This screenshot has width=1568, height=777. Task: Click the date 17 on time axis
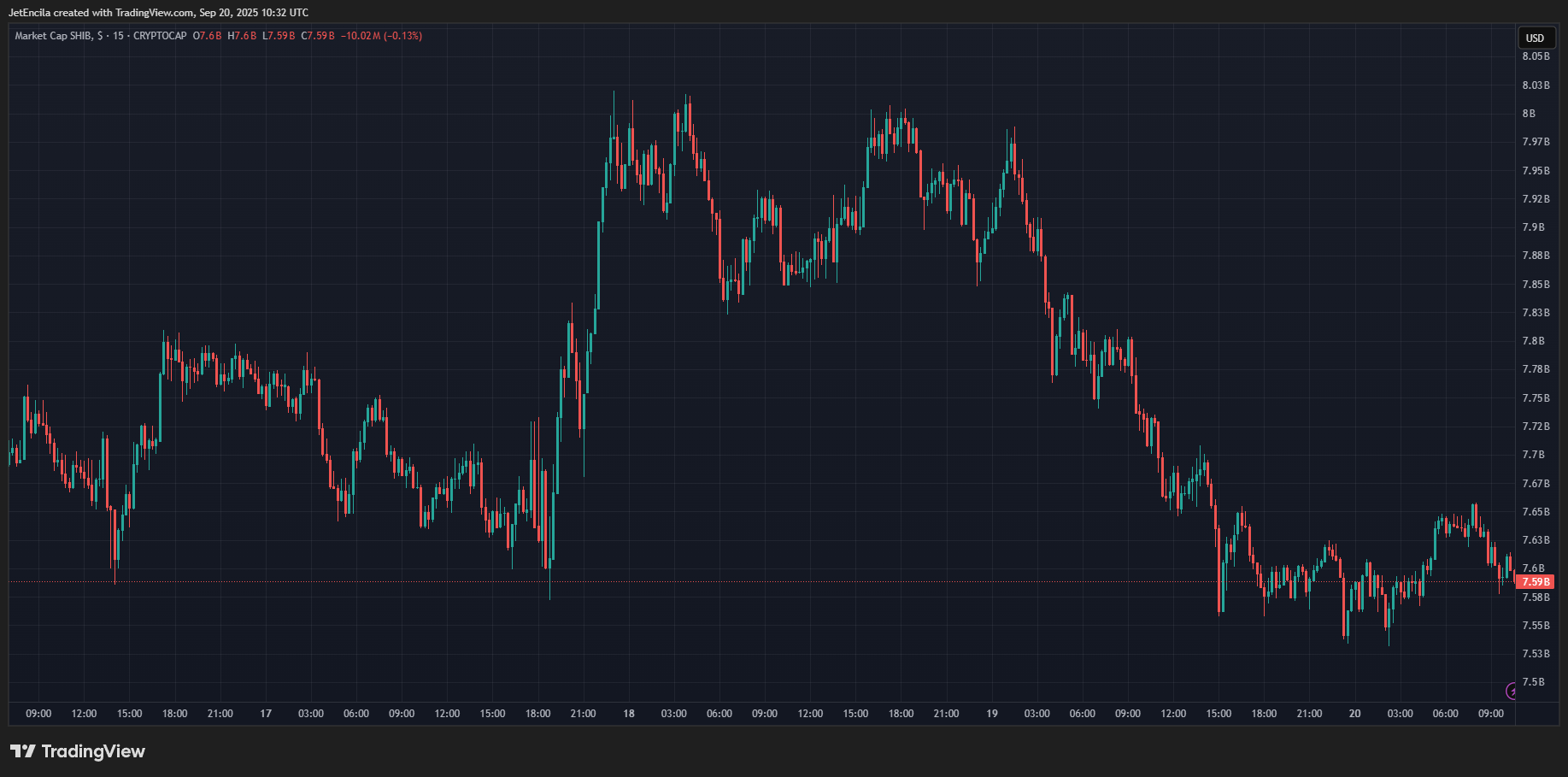pos(266,714)
